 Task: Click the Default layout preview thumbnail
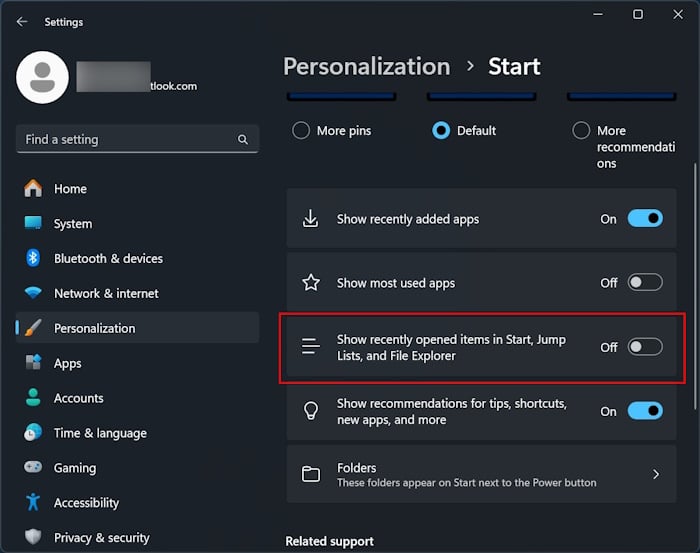481,96
